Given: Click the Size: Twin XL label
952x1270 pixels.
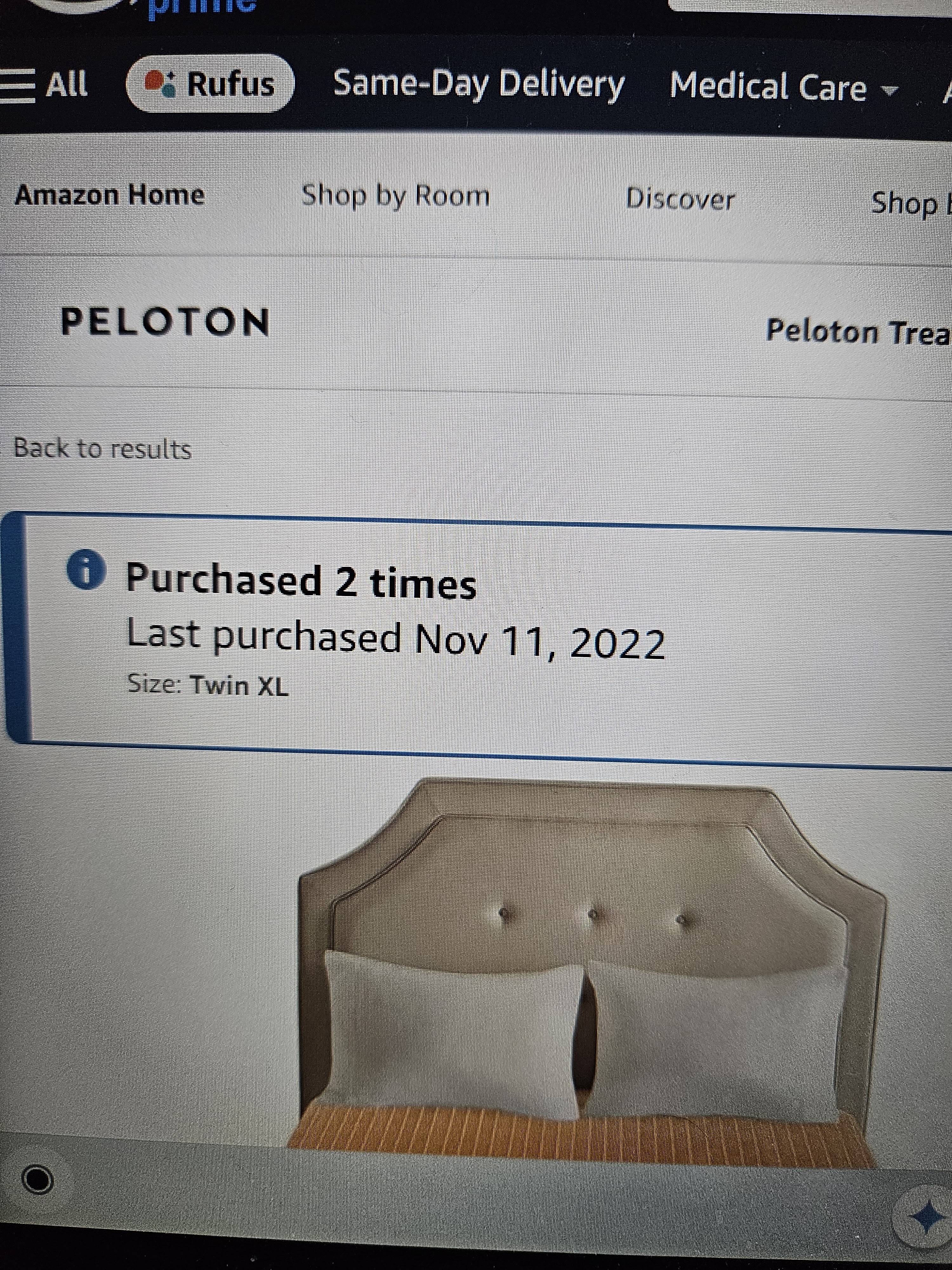Looking at the screenshot, I should 208,685.
